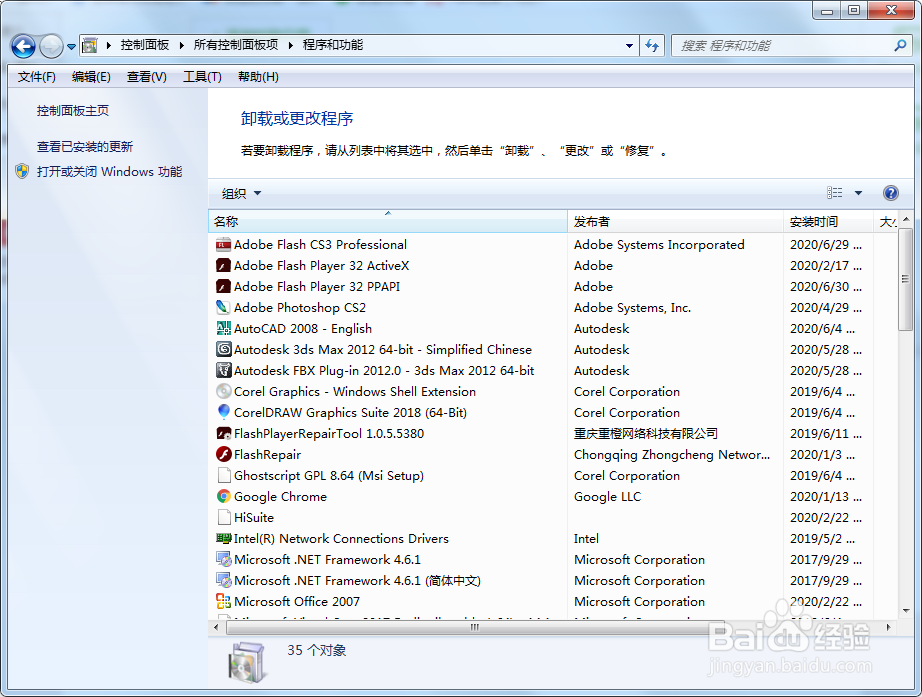
Task: Sort by the 安装时间 column header
Action: tap(829, 222)
